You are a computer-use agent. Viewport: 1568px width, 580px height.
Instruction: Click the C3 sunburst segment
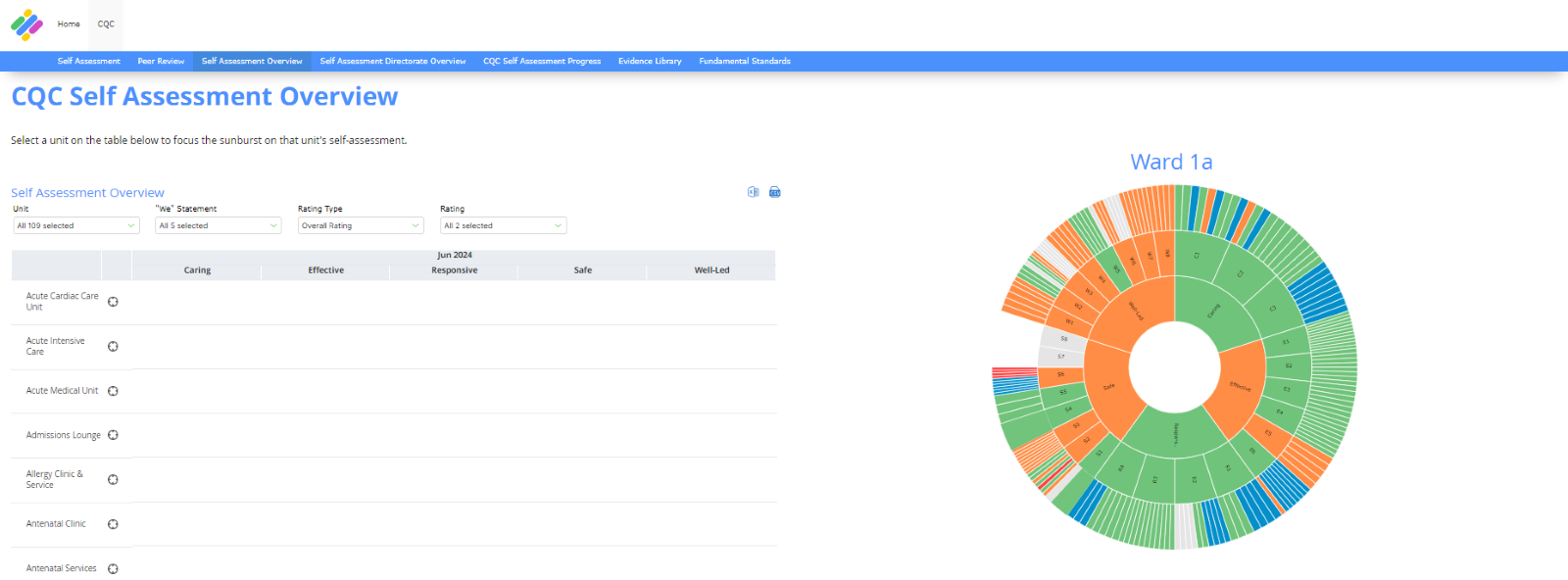(1272, 308)
